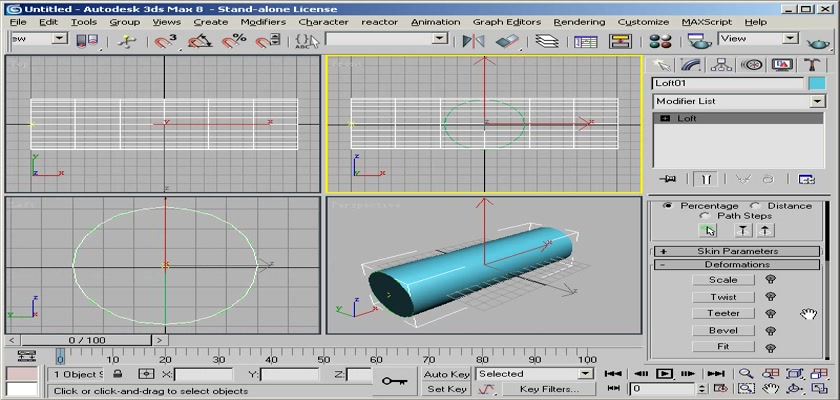The image size is (840, 400).
Task: Click the Teeter deformation button
Action: point(723,313)
